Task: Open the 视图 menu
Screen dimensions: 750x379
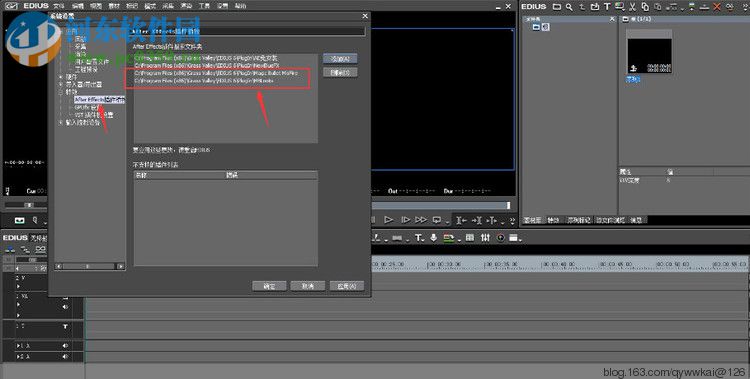Action: 96,6
